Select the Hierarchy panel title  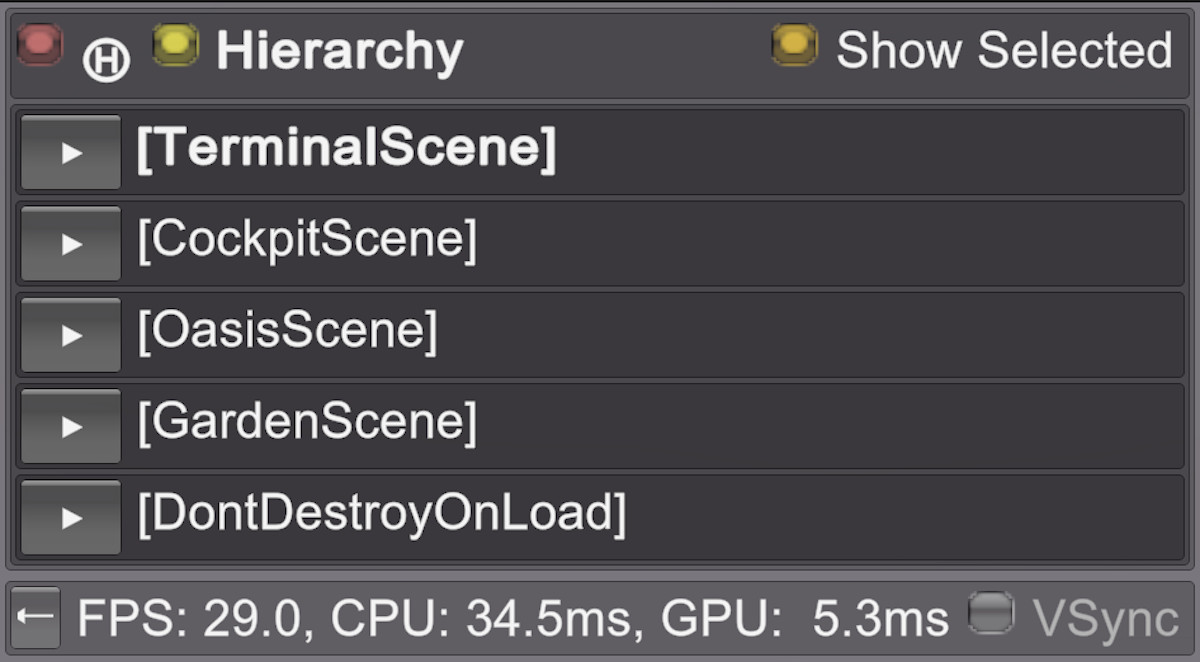coord(340,48)
